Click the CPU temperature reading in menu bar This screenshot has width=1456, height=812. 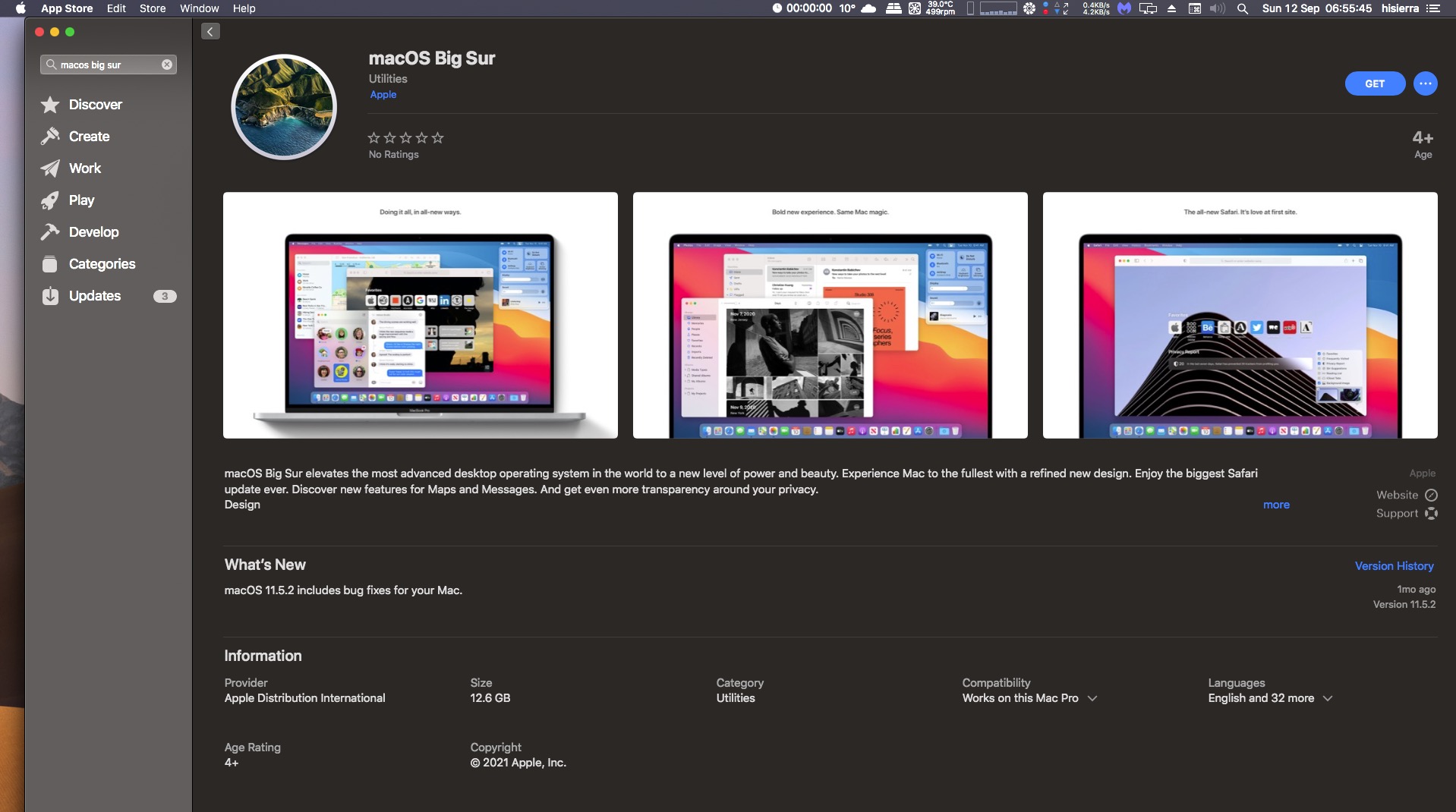pyautogui.click(x=940, y=5)
